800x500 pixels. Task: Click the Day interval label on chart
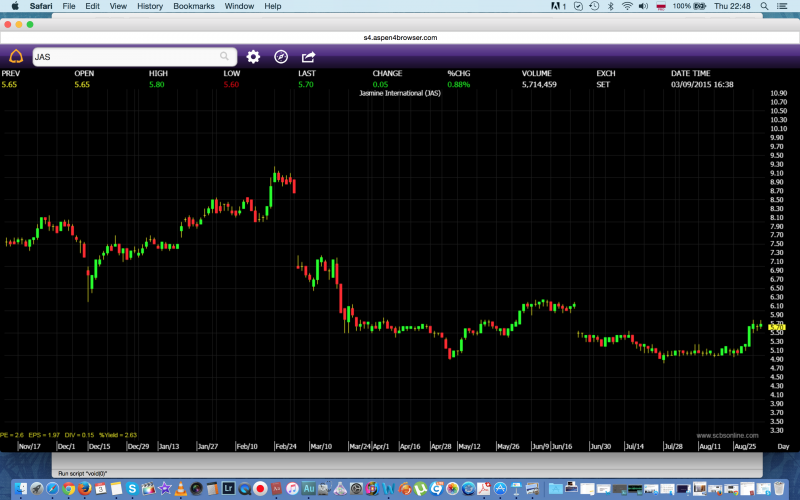(782, 446)
